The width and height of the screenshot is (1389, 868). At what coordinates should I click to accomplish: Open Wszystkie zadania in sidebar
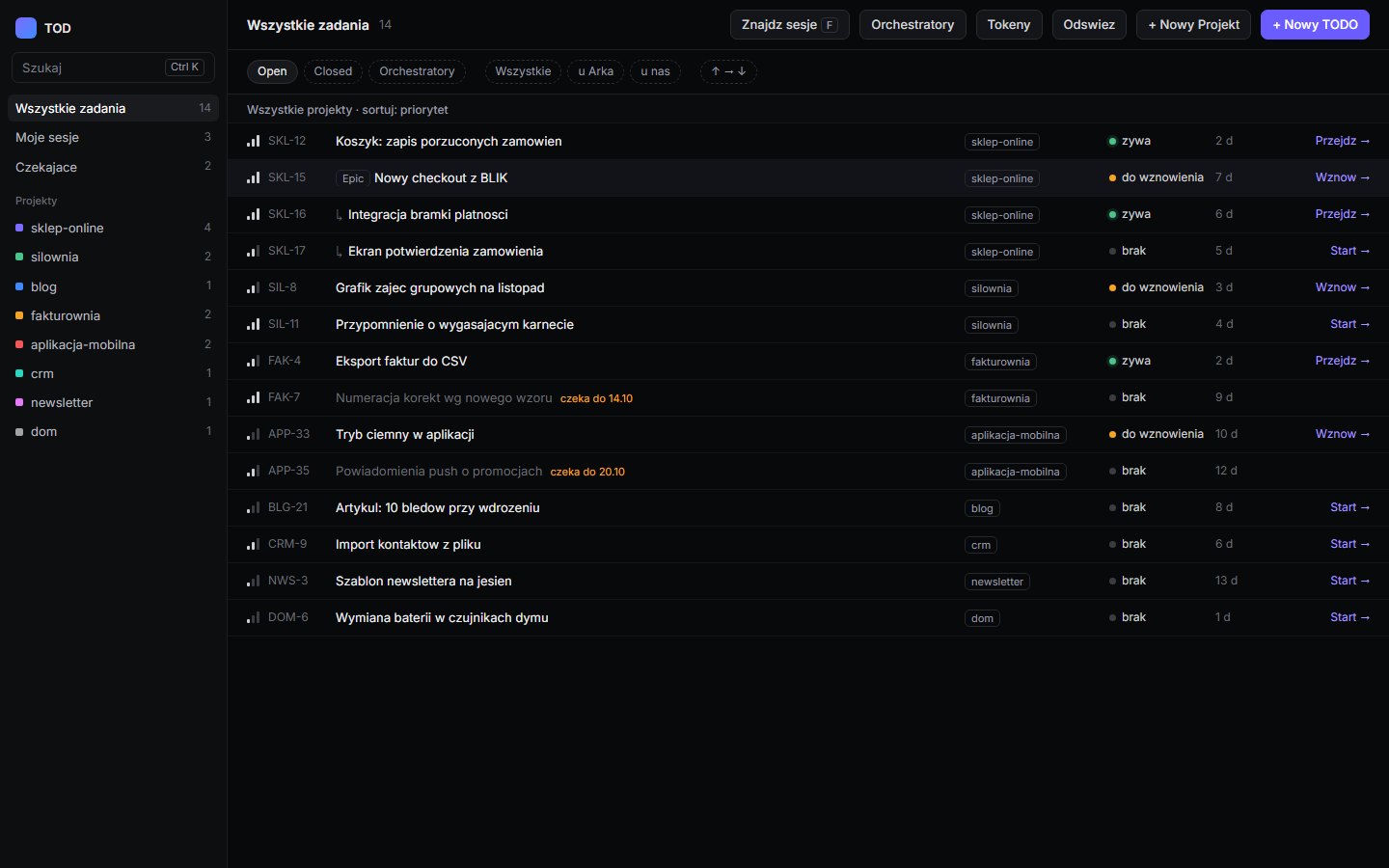(x=113, y=108)
